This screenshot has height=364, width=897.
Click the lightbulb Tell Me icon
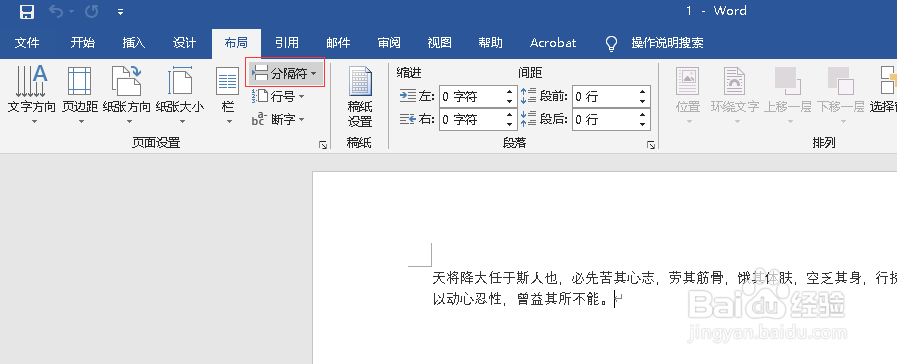(x=612, y=43)
